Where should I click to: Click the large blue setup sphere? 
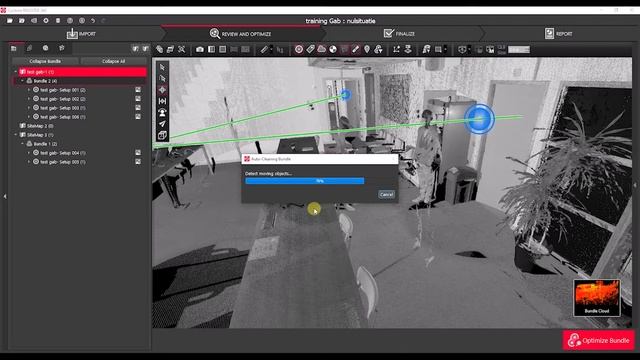(x=479, y=119)
